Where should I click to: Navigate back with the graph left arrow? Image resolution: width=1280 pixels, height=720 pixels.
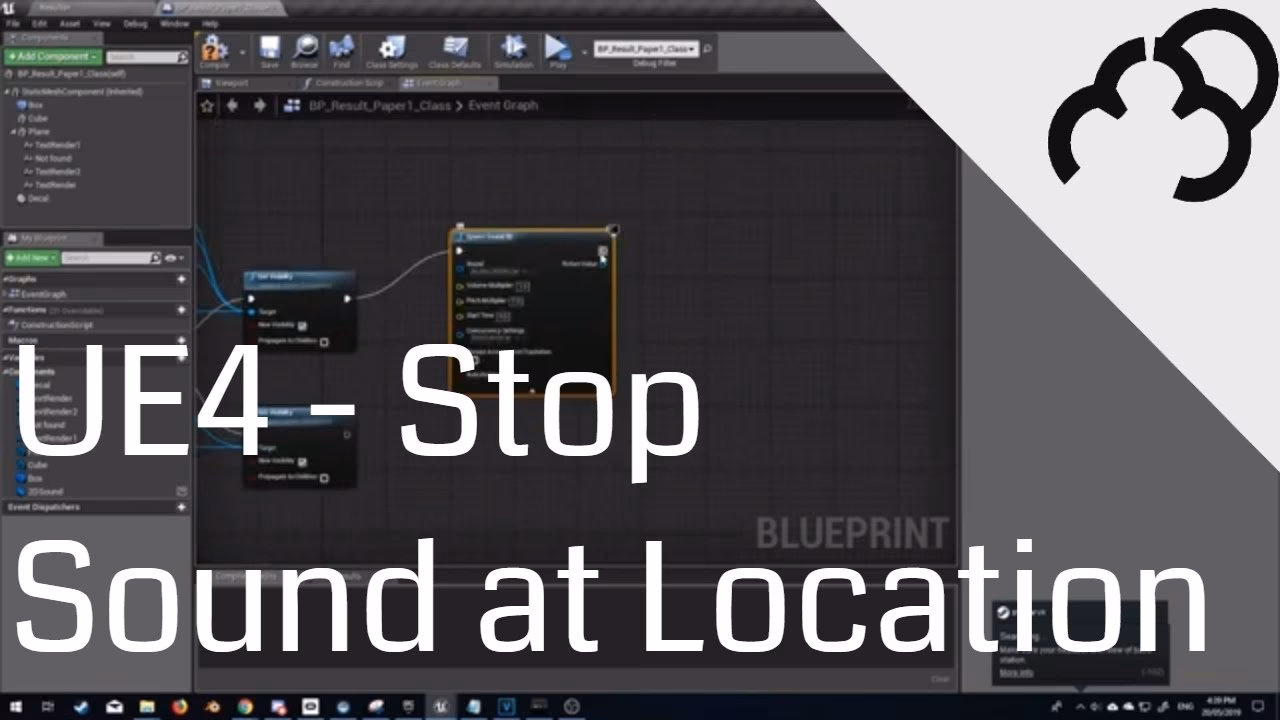pos(233,105)
